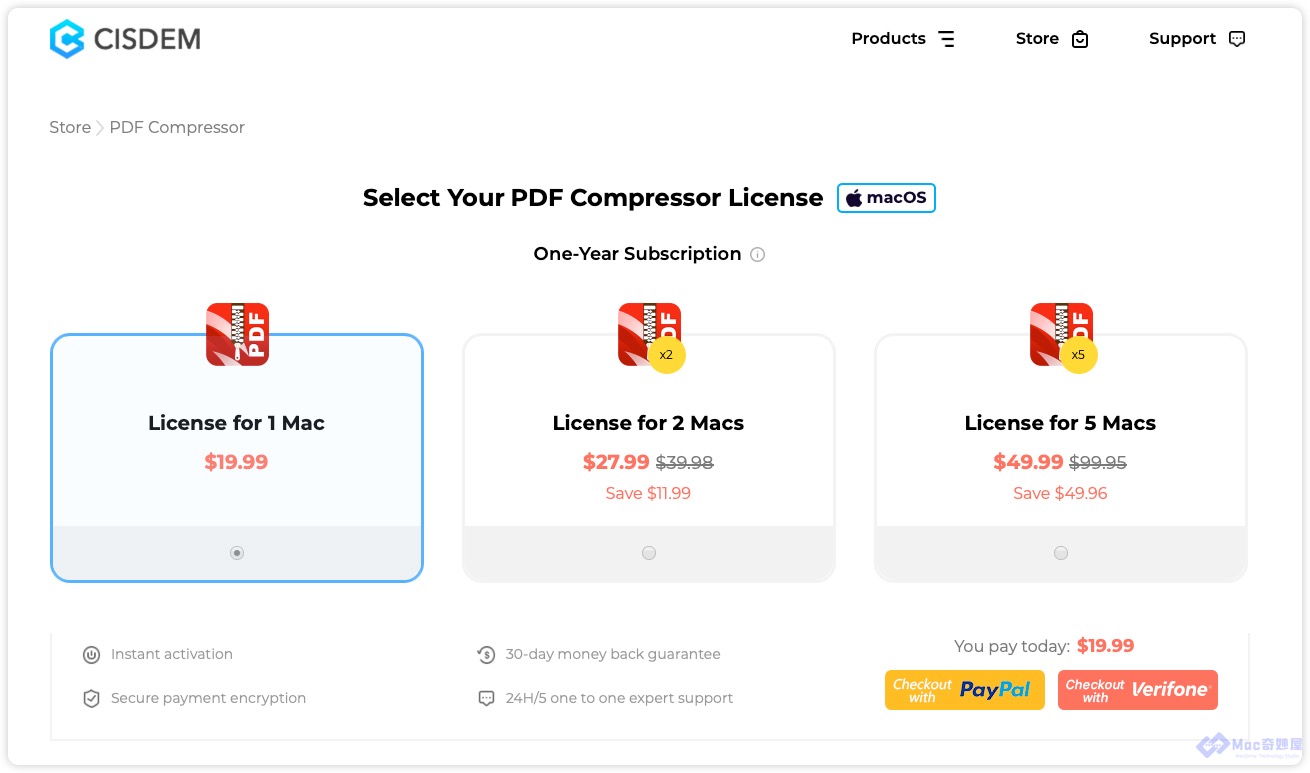This screenshot has width=1310, height=773.
Task: Click the PDF Compressor icon for 1 Mac
Action: (x=237, y=334)
